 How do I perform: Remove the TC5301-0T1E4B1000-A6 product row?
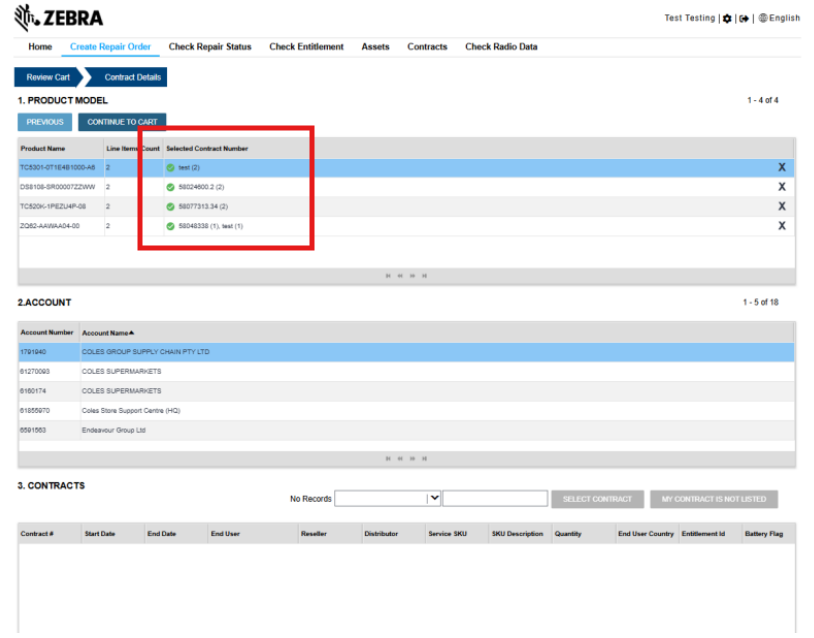click(x=781, y=167)
